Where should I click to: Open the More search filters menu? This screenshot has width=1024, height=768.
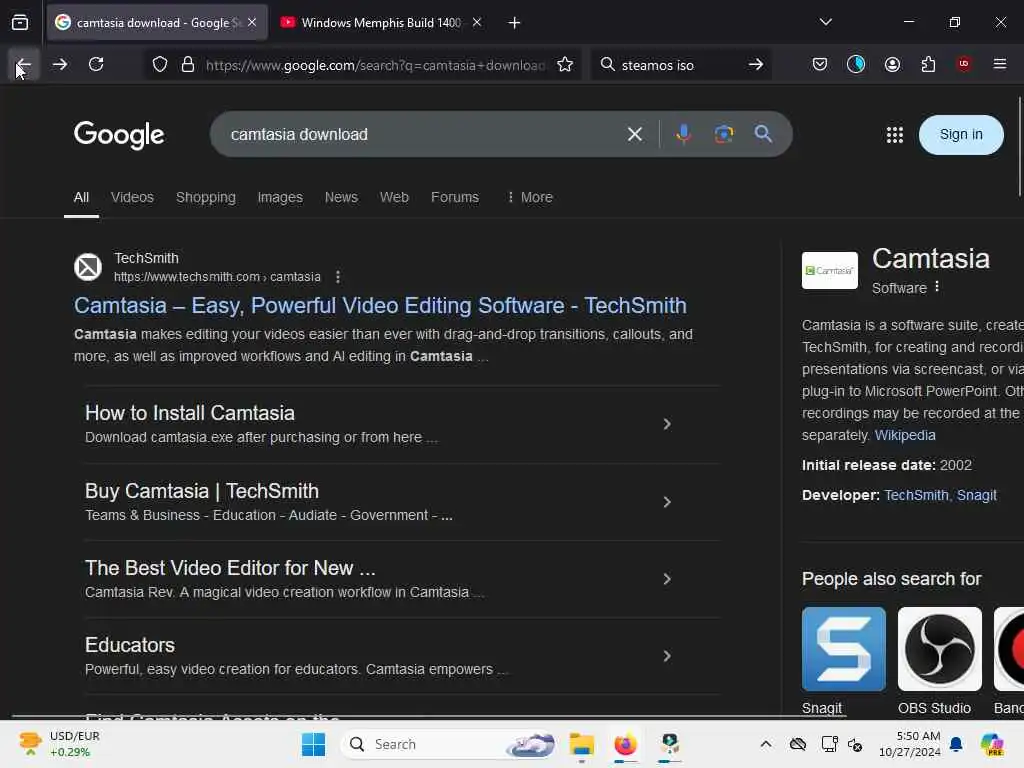530,197
